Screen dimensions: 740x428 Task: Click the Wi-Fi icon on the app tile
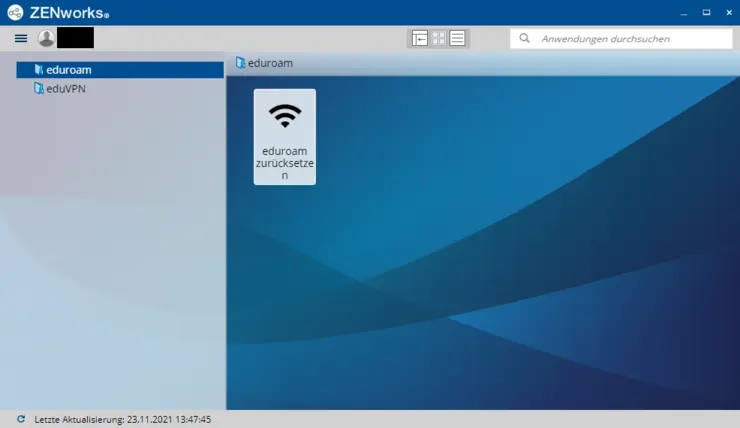click(x=285, y=116)
